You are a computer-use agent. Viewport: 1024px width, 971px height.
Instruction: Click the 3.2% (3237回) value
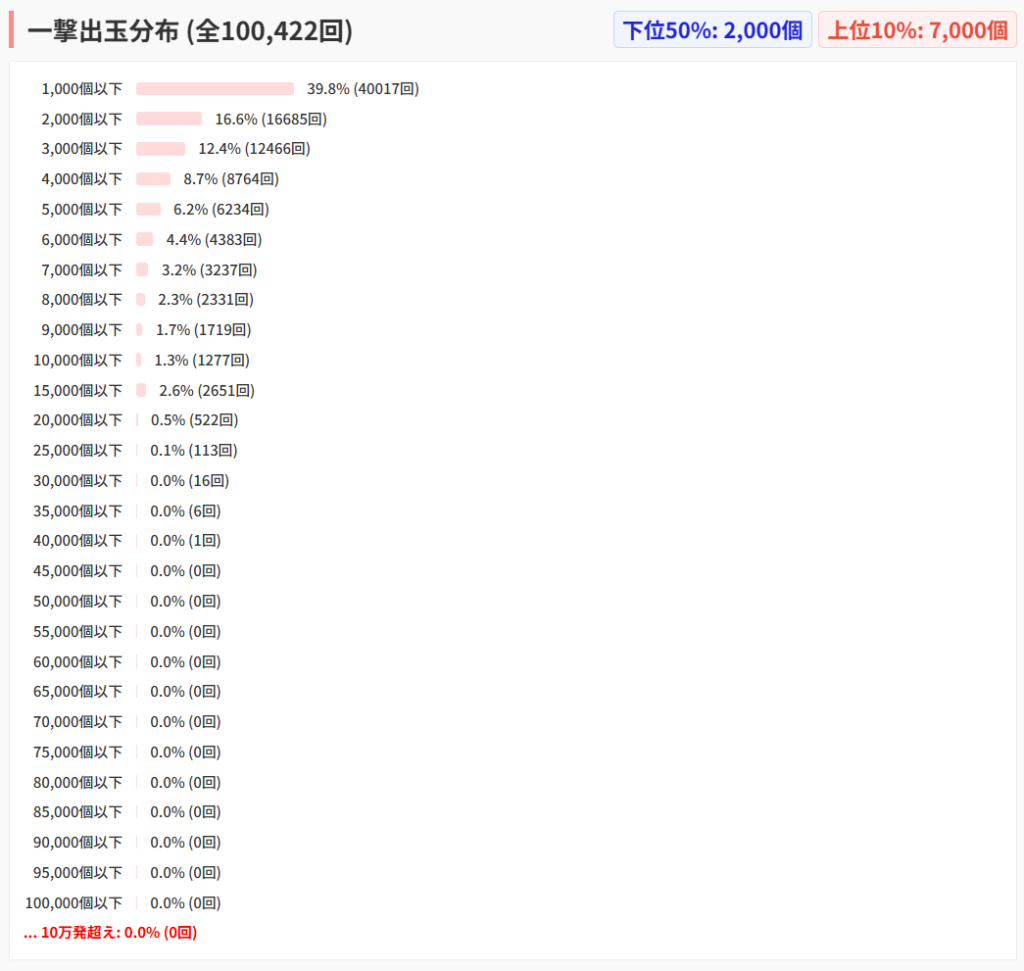point(209,270)
